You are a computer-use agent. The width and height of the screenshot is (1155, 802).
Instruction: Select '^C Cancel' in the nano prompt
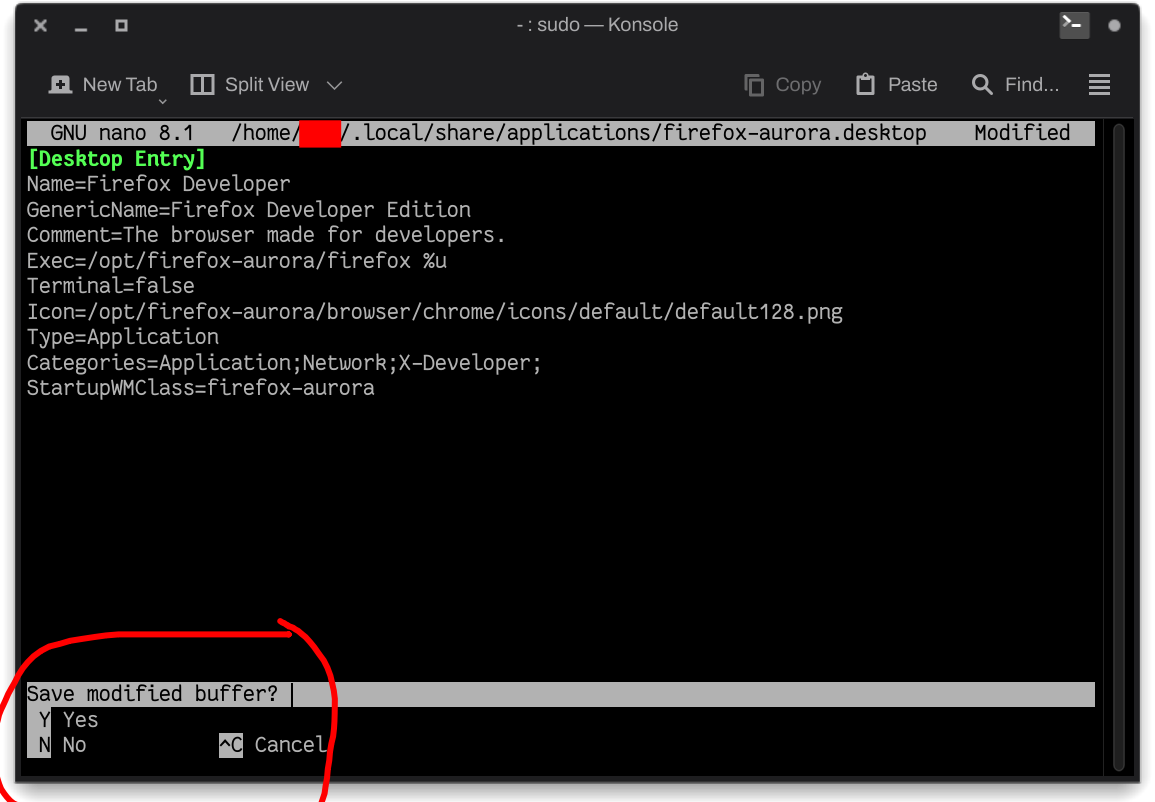(273, 745)
